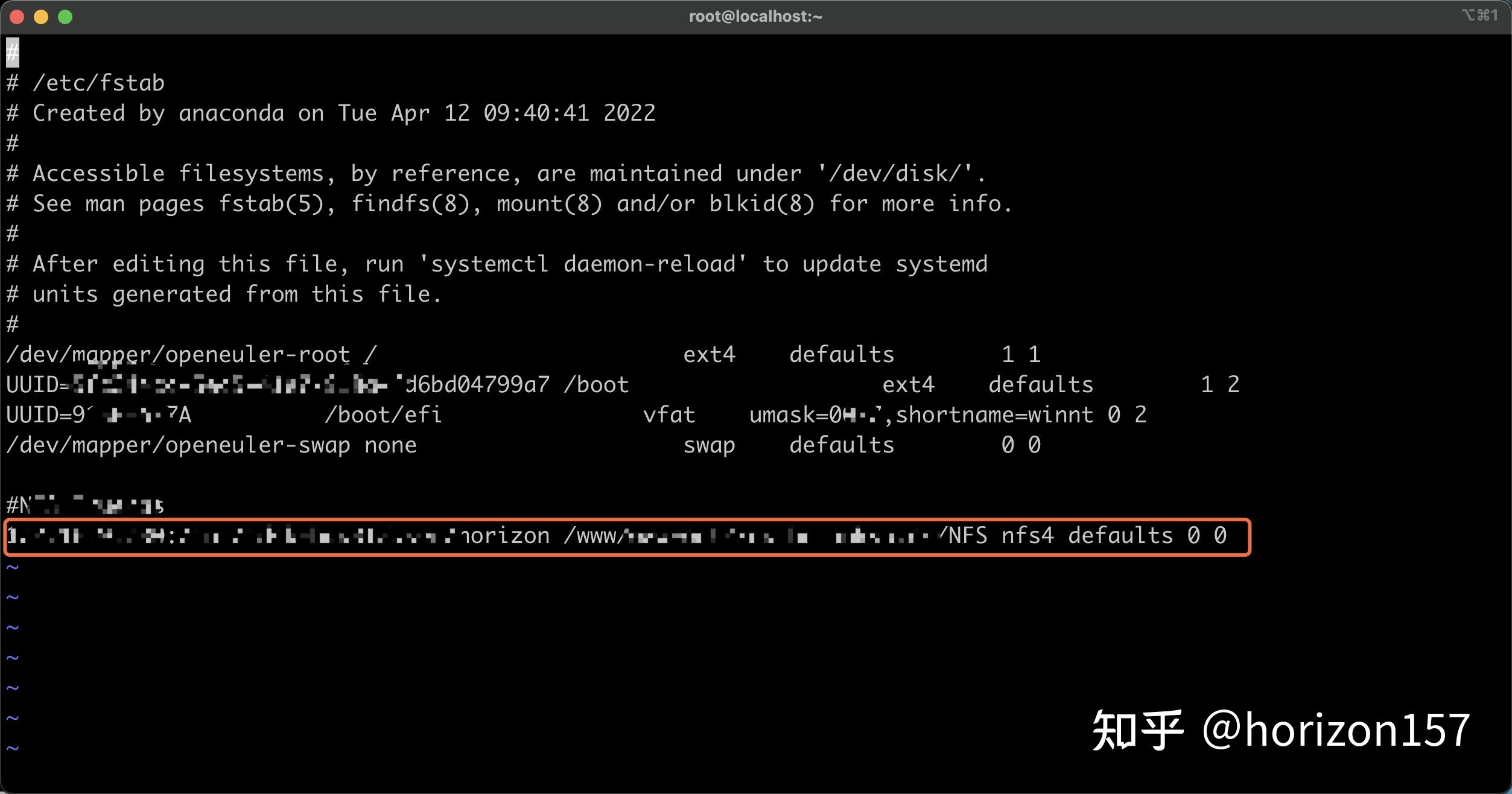Click '/dev/mapper/openeuler-root' device entry
1512x794 pixels.
[178, 354]
